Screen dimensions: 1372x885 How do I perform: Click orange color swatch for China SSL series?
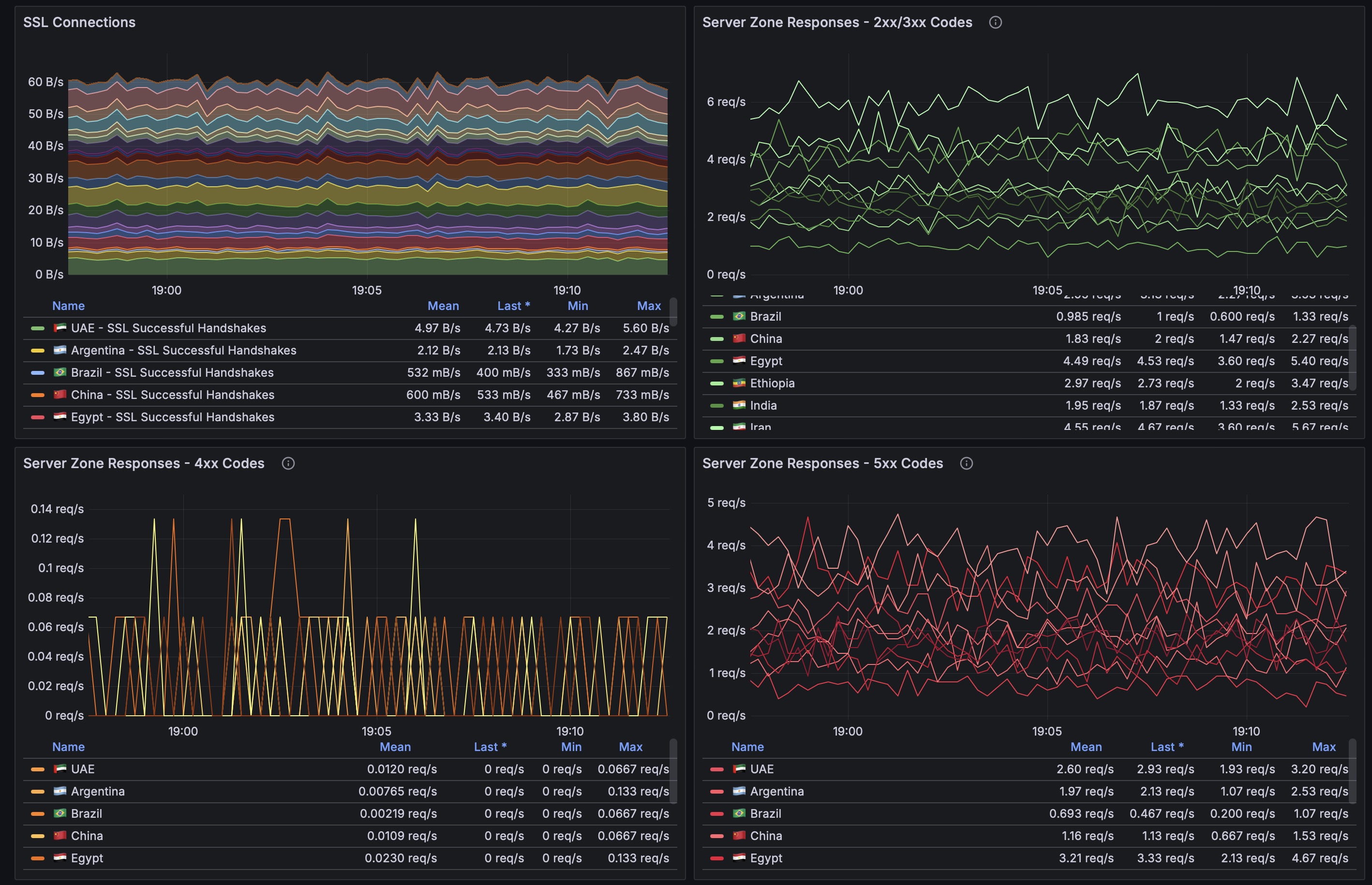pyautogui.click(x=37, y=395)
